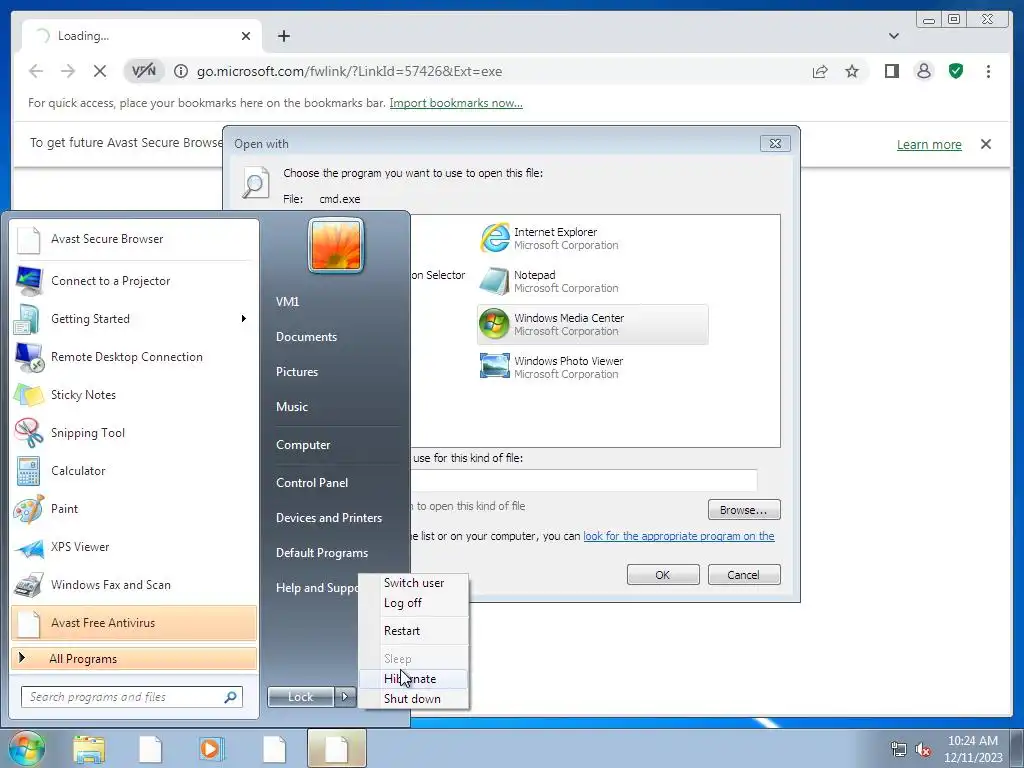
Task: Click the user account flower picture
Action: (x=336, y=246)
